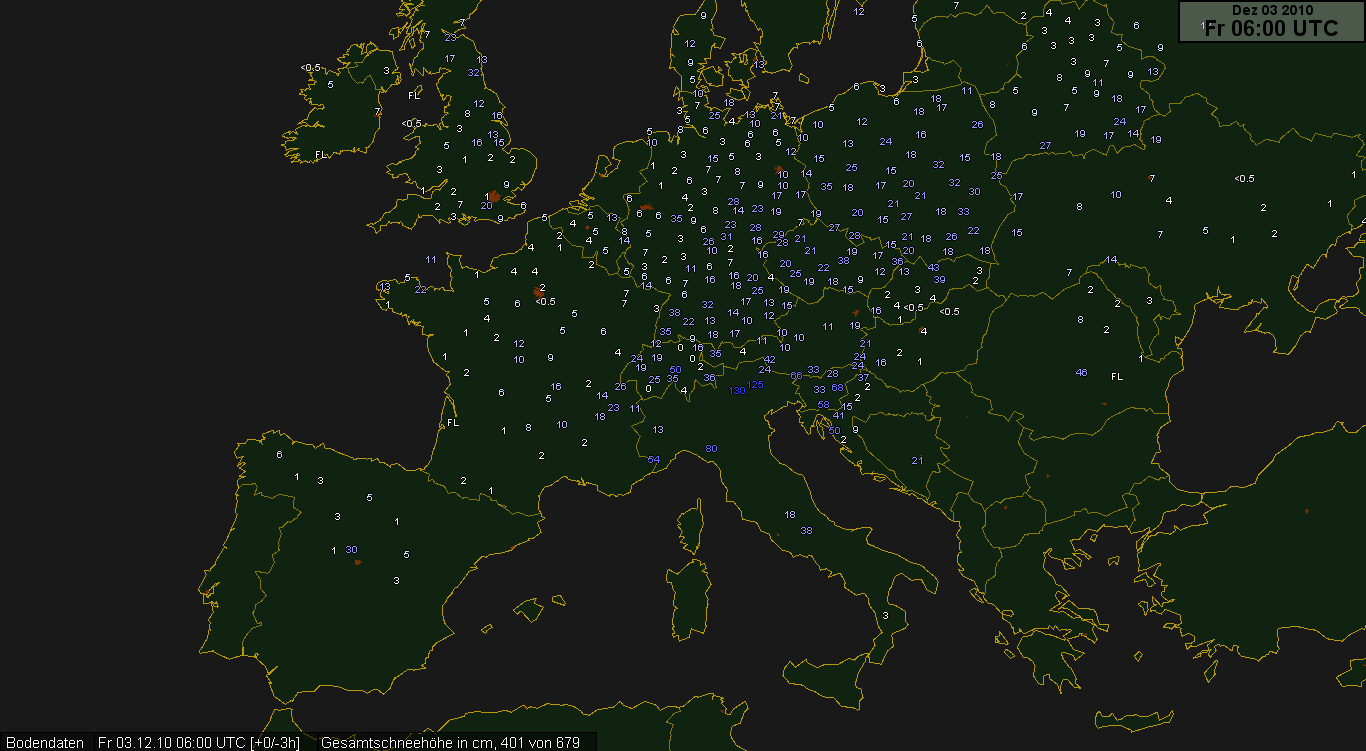Click the snow depth value 42
The image size is (1366, 751).
(769, 360)
